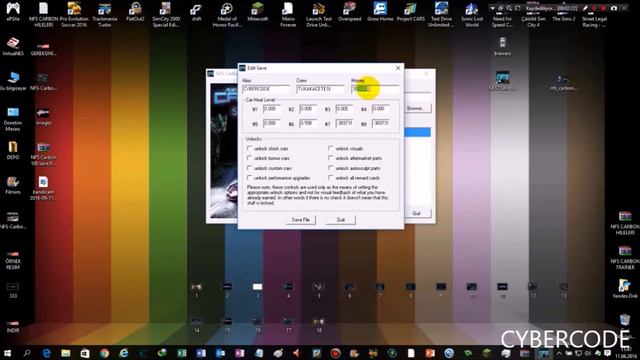This screenshot has width=640, height=360.
Task: Click the Car Heat Level #8 field
Action: coord(381,123)
